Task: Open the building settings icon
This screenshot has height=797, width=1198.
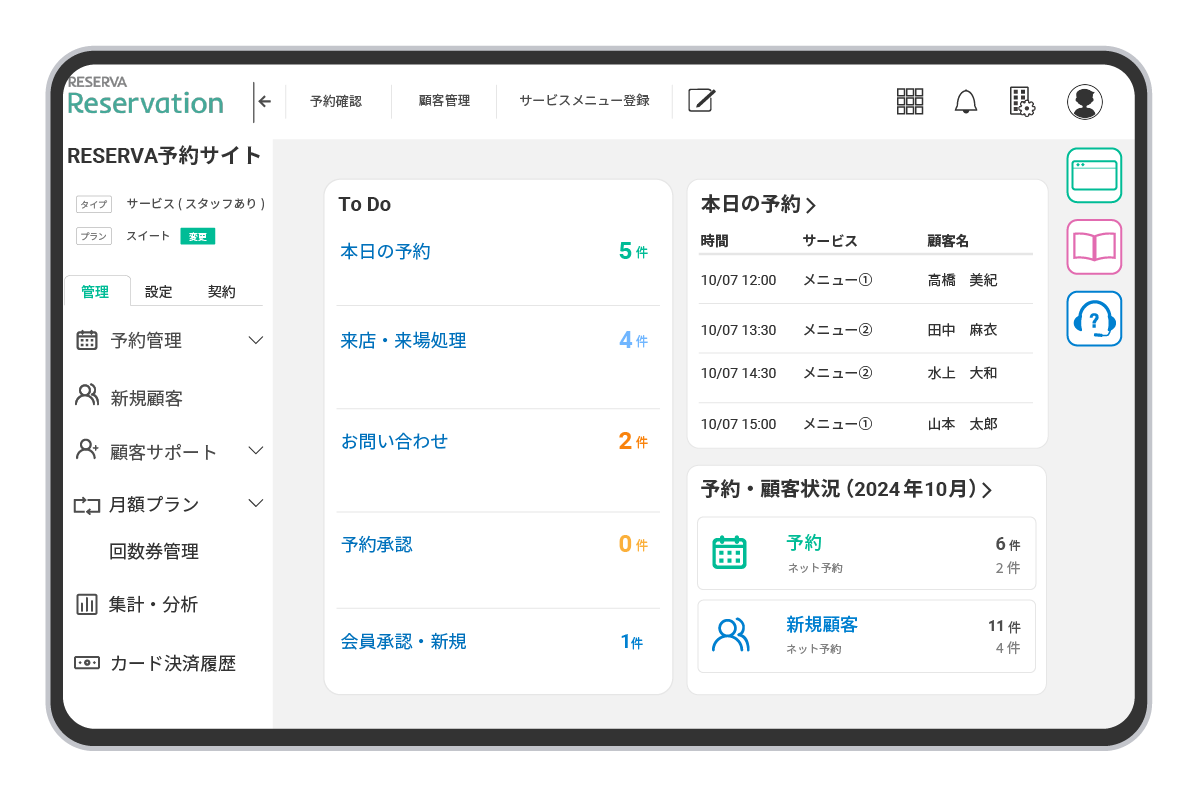Action: [1021, 101]
